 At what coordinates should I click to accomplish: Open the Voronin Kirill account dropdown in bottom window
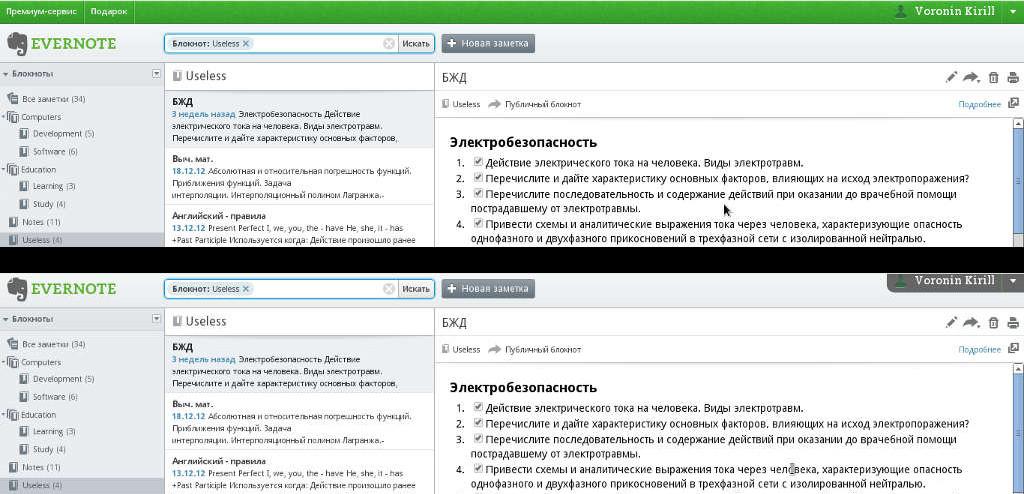pyautogui.click(x=1012, y=281)
